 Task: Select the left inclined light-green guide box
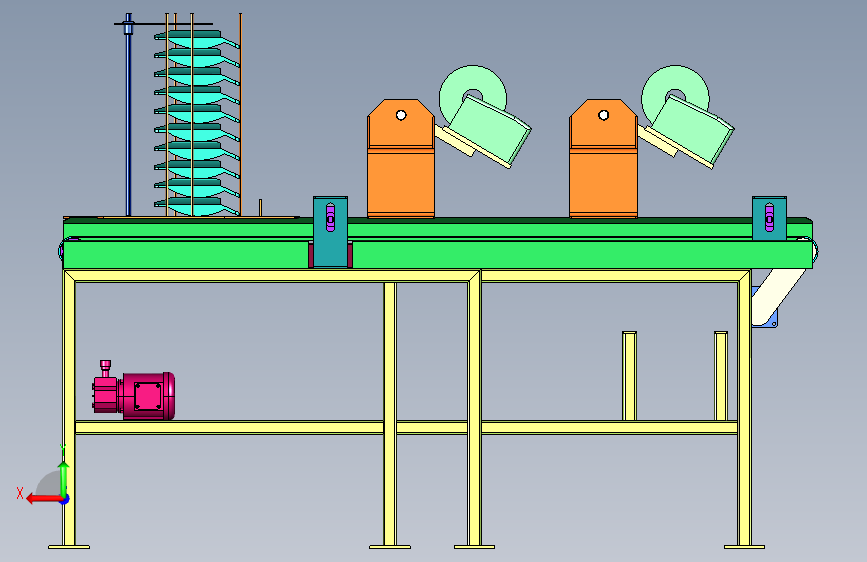[x=491, y=130]
